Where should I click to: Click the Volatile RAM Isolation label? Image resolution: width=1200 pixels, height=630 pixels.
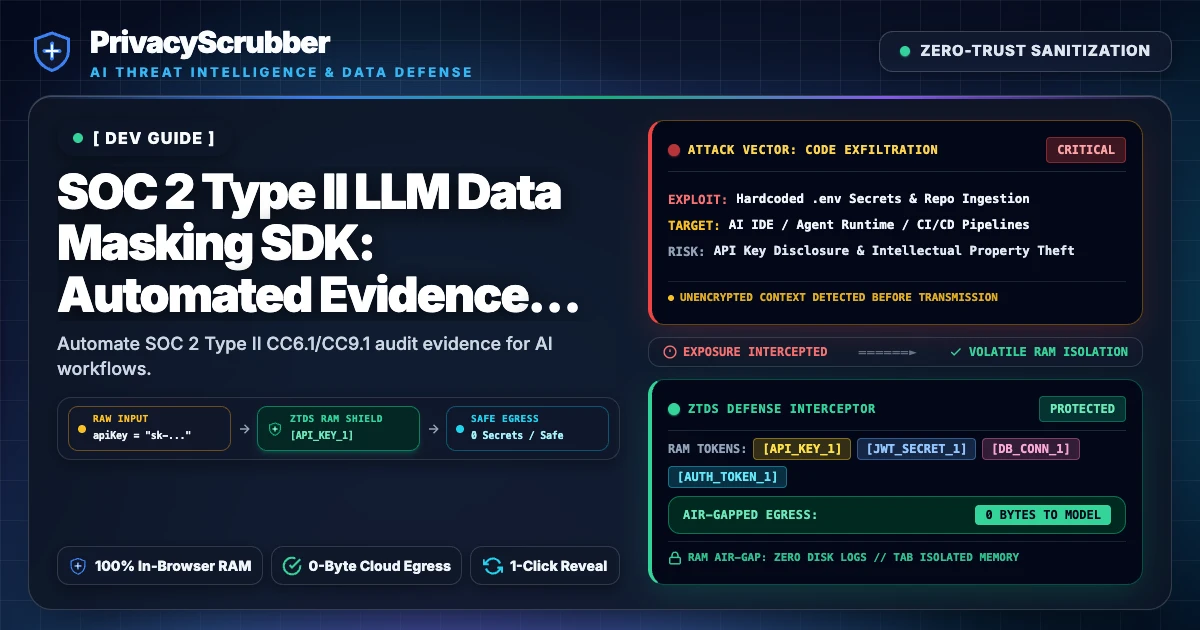(x=1048, y=352)
